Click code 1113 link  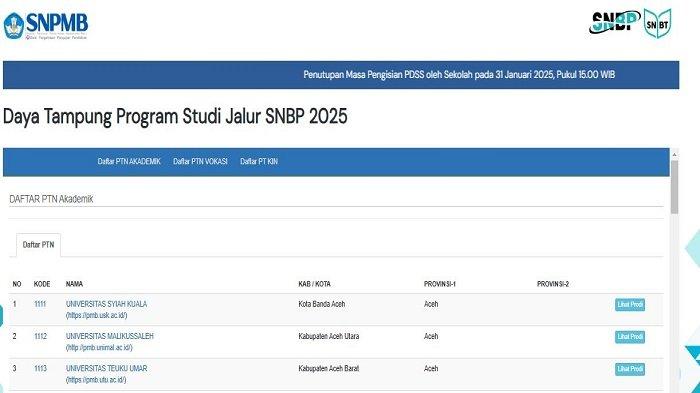[40, 368]
